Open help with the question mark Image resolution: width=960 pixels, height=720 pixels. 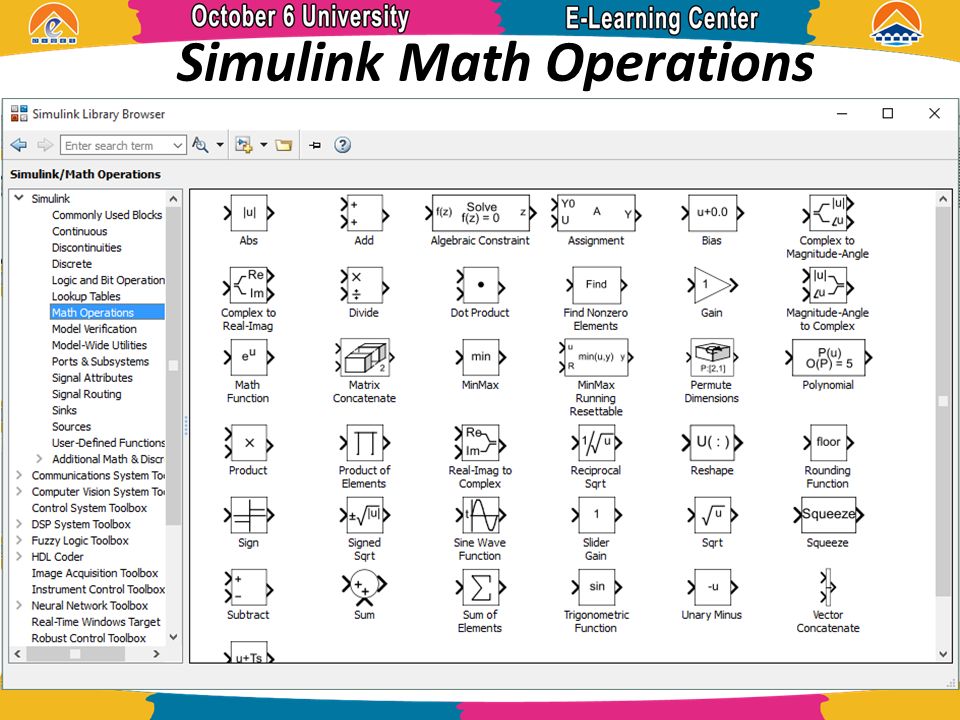(342, 145)
